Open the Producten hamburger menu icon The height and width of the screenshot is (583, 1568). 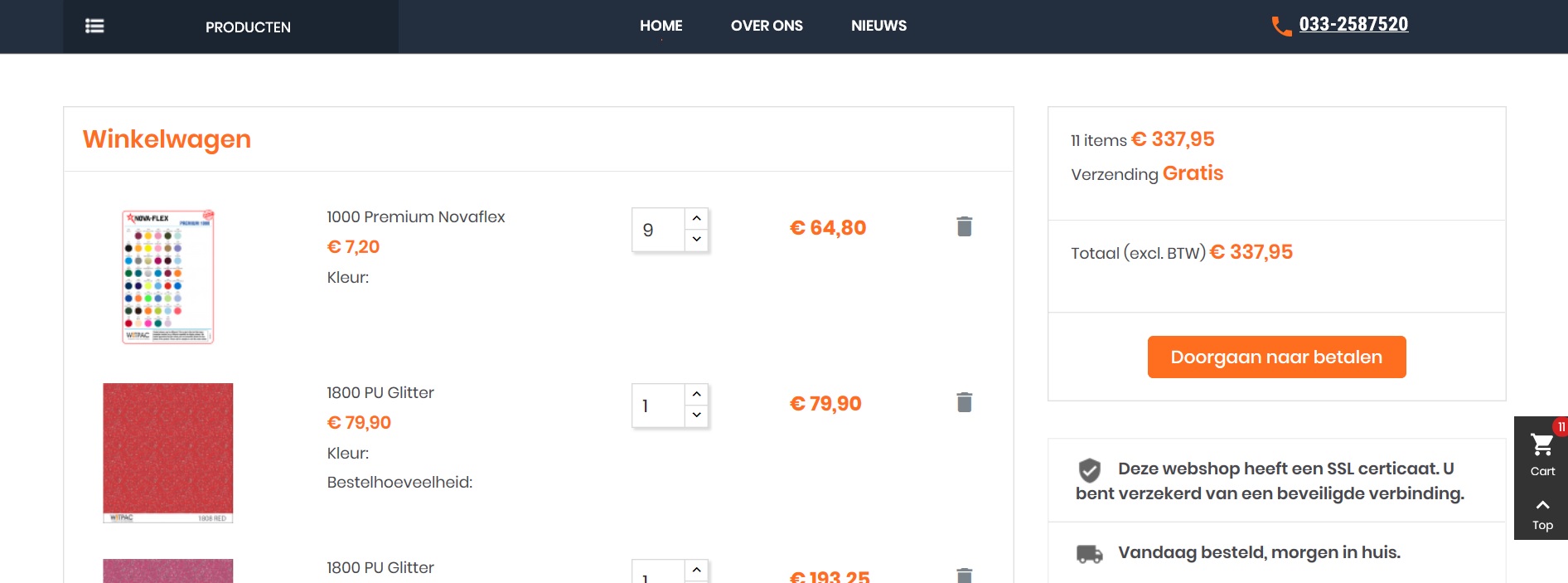pyautogui.click(x=94, y=26)
